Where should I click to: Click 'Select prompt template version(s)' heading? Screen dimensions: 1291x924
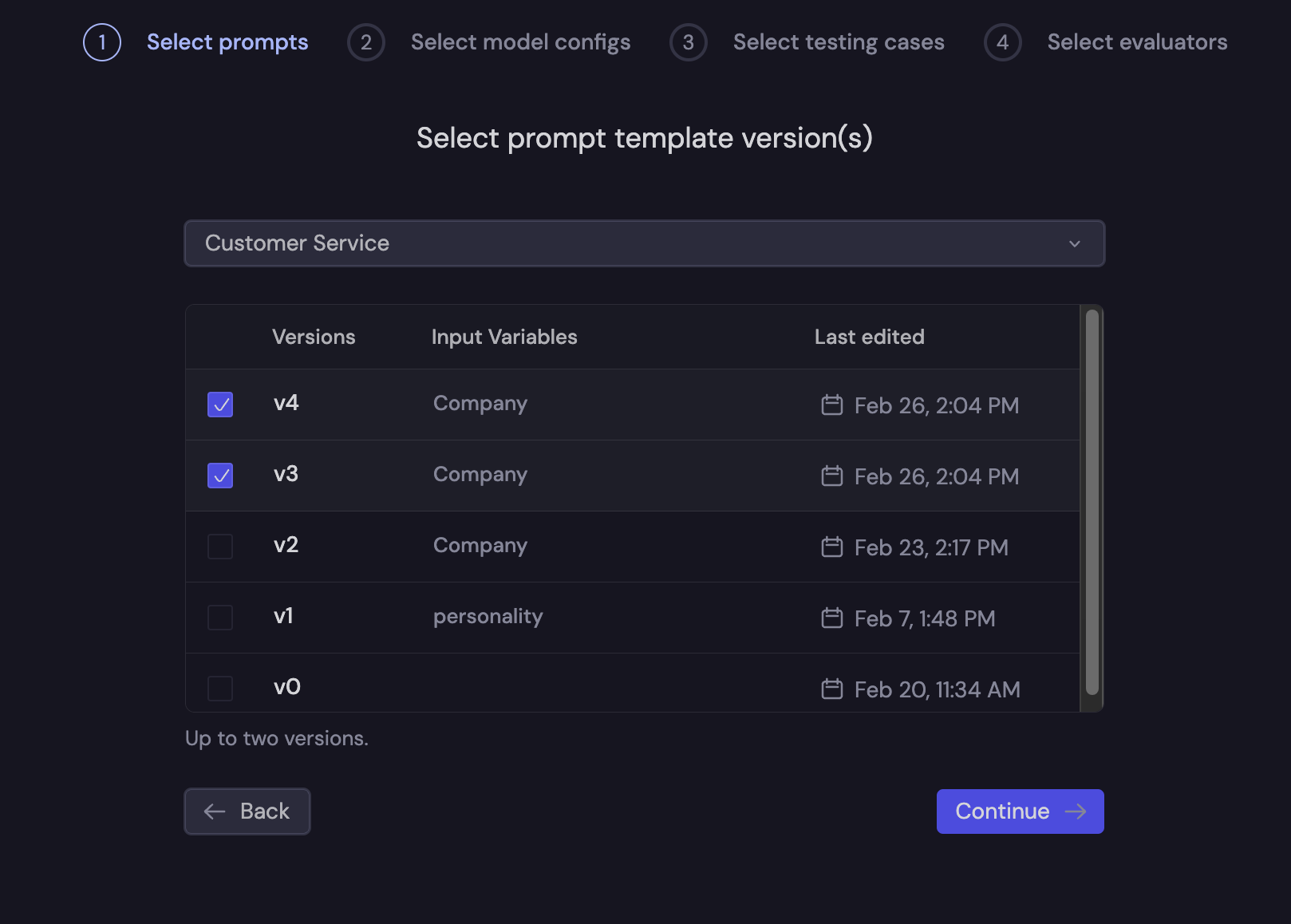(x=645, y=138)
